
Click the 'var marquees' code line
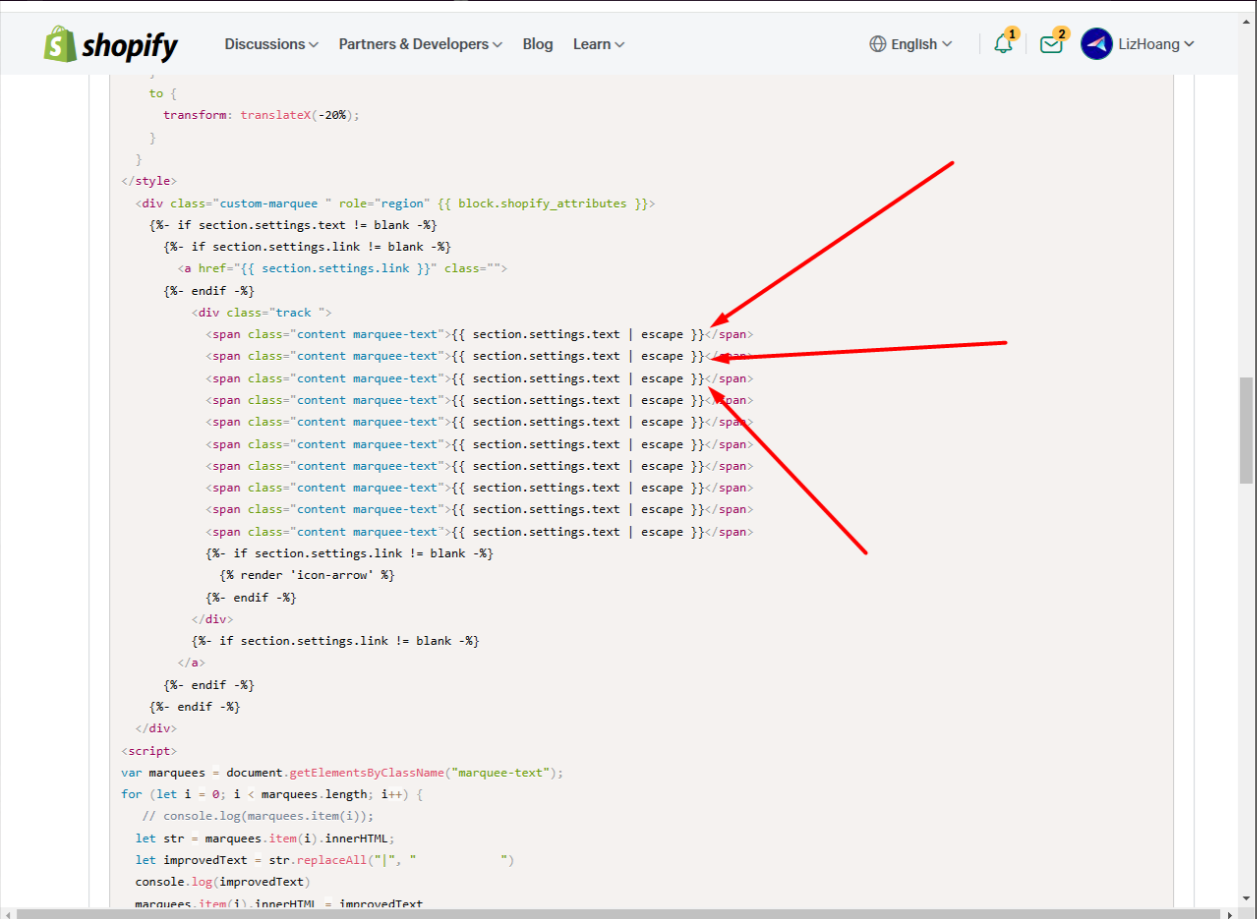point(342,772)
